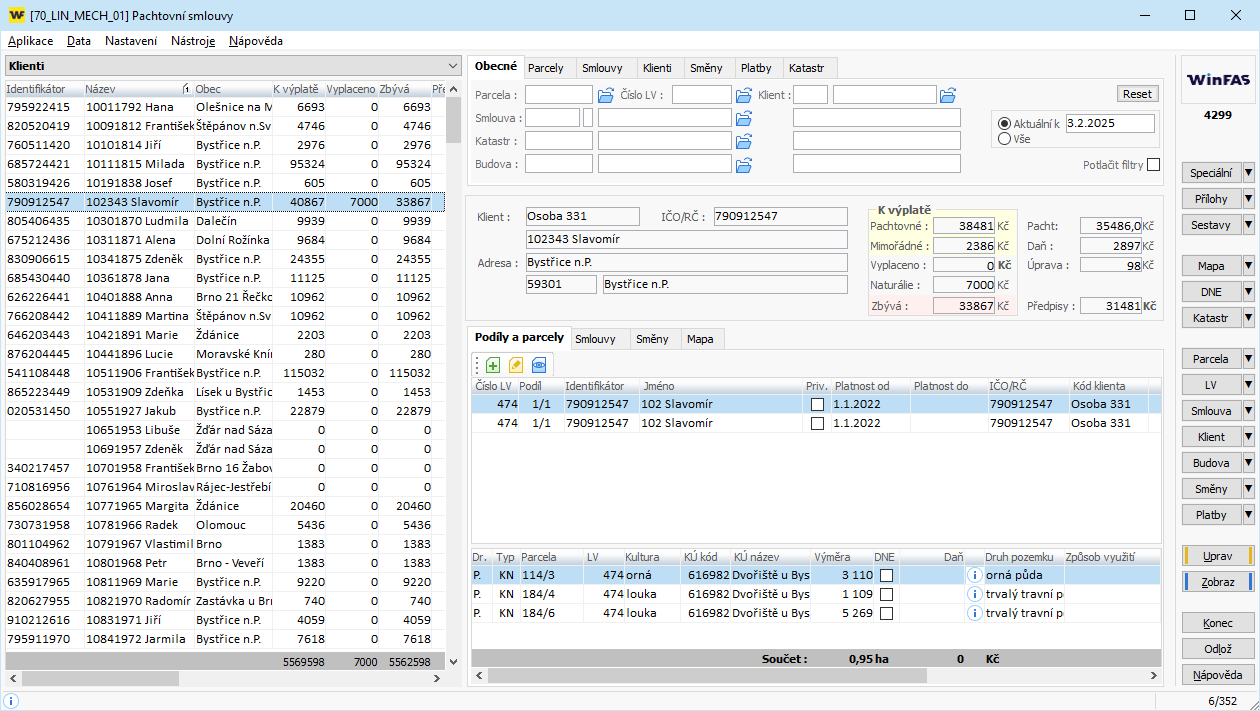Viewport: 1260px width, 711px height.
Task: Open folder lookup beside the Parcela field
Action: (606, 95)
